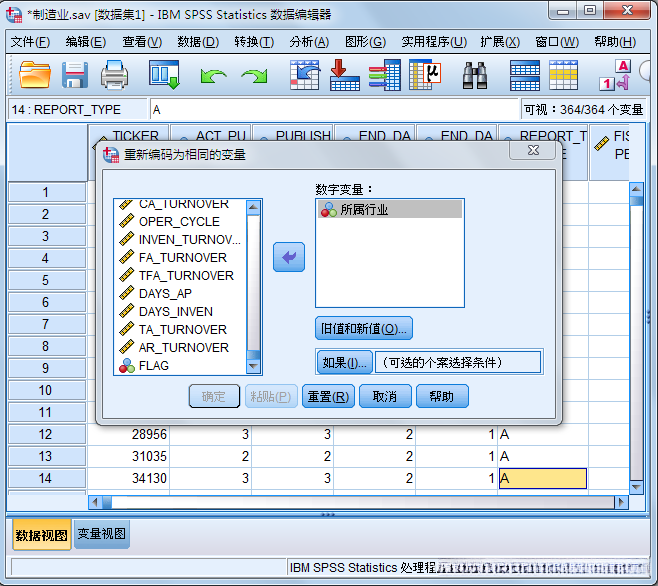Image resolution: width=658 pixels, height=586 pixels.
Task: Open the 转换(T) menu
Action: (254, 42)
